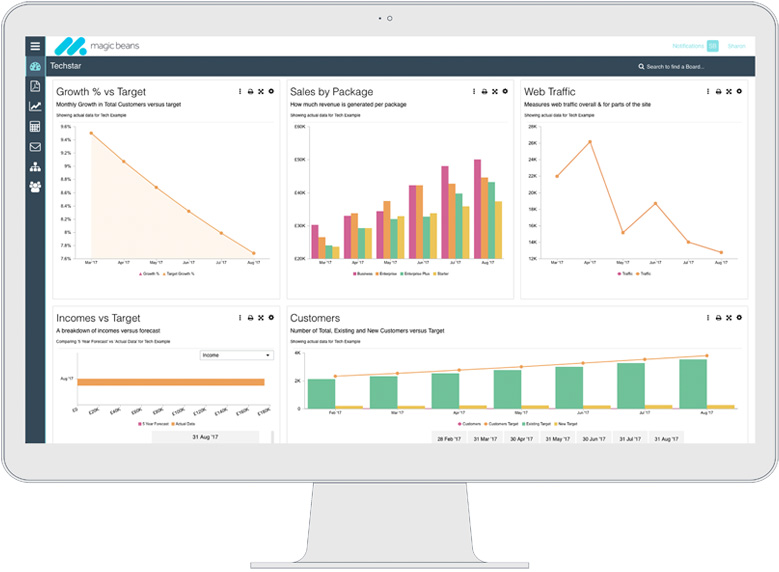This screenshot has width=779, height=572.
Task: Open the PDF reports sidebar icon
Action: click(35, 87)
